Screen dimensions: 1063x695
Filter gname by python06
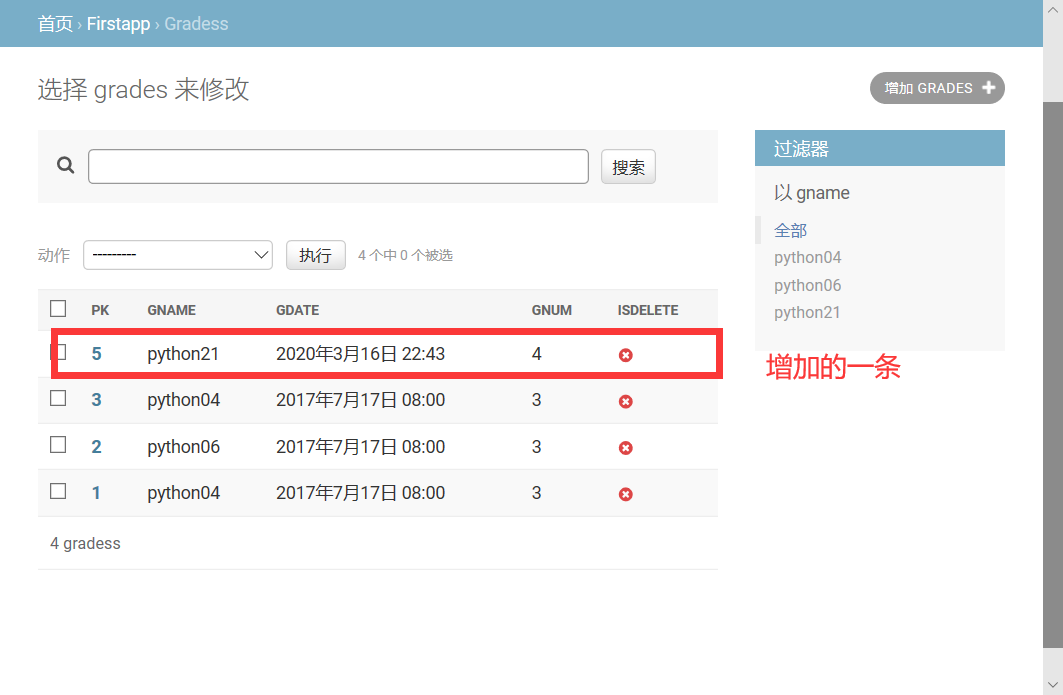tap(807, 285)
